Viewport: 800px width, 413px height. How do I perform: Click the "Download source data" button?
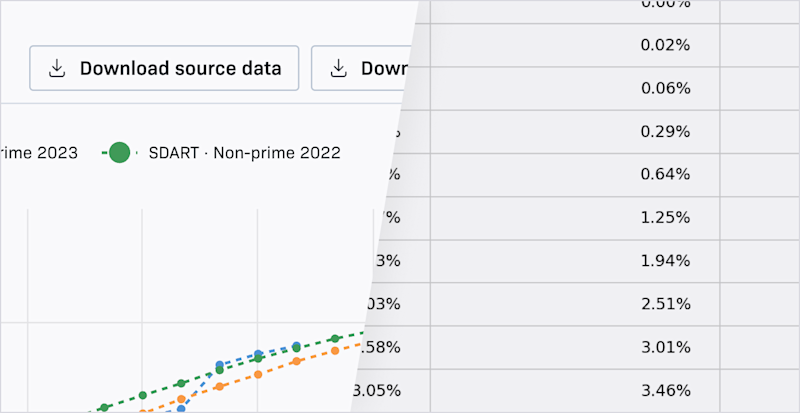(x=164, y=68)
